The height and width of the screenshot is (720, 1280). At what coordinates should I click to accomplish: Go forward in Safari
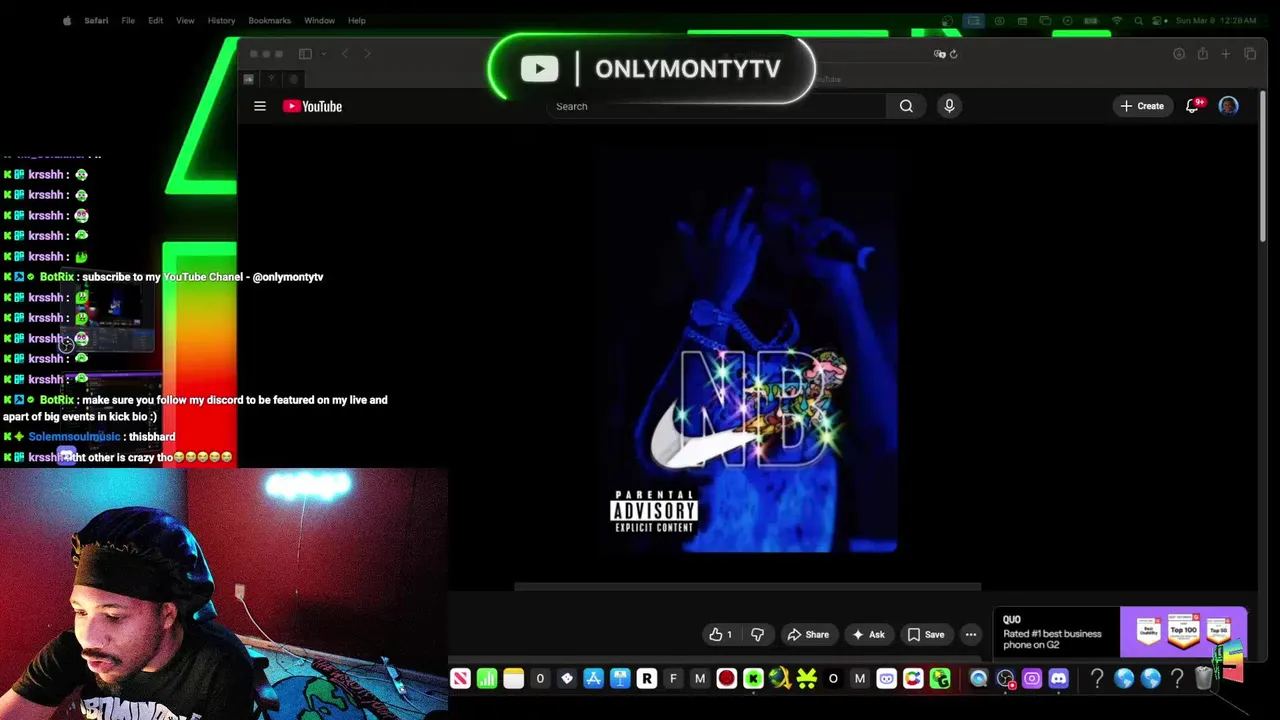[x=367, y=54]
